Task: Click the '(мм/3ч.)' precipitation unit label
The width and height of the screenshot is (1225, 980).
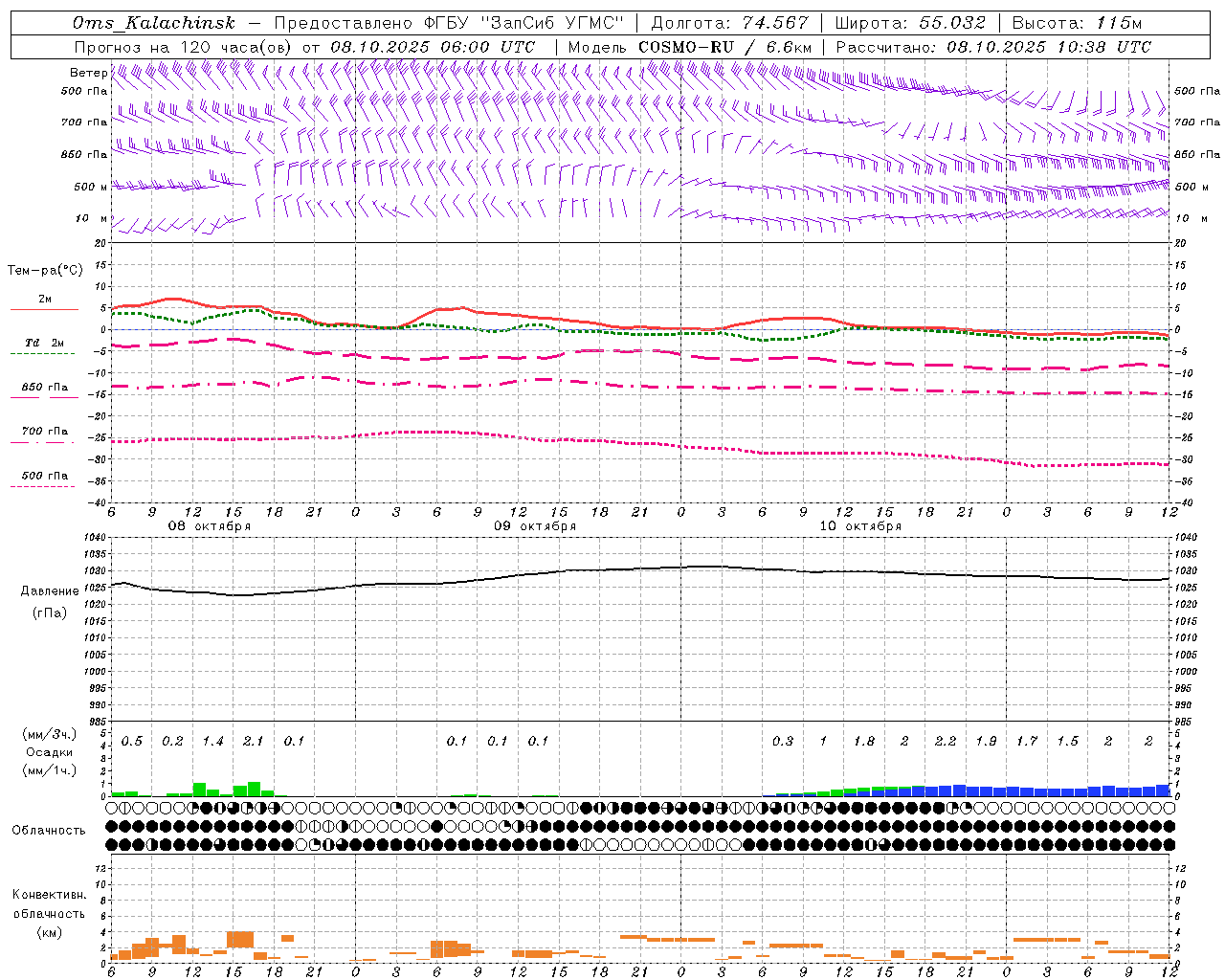Action: pyautogui.click(x=49, y=734)
